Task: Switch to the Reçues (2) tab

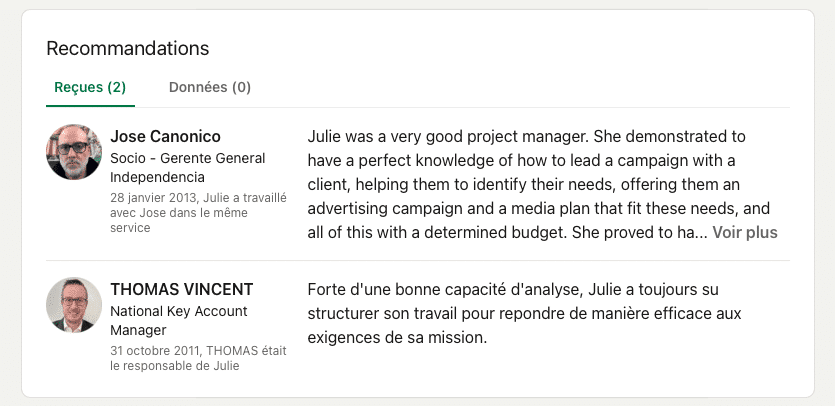Action: [x=90, y=87]
